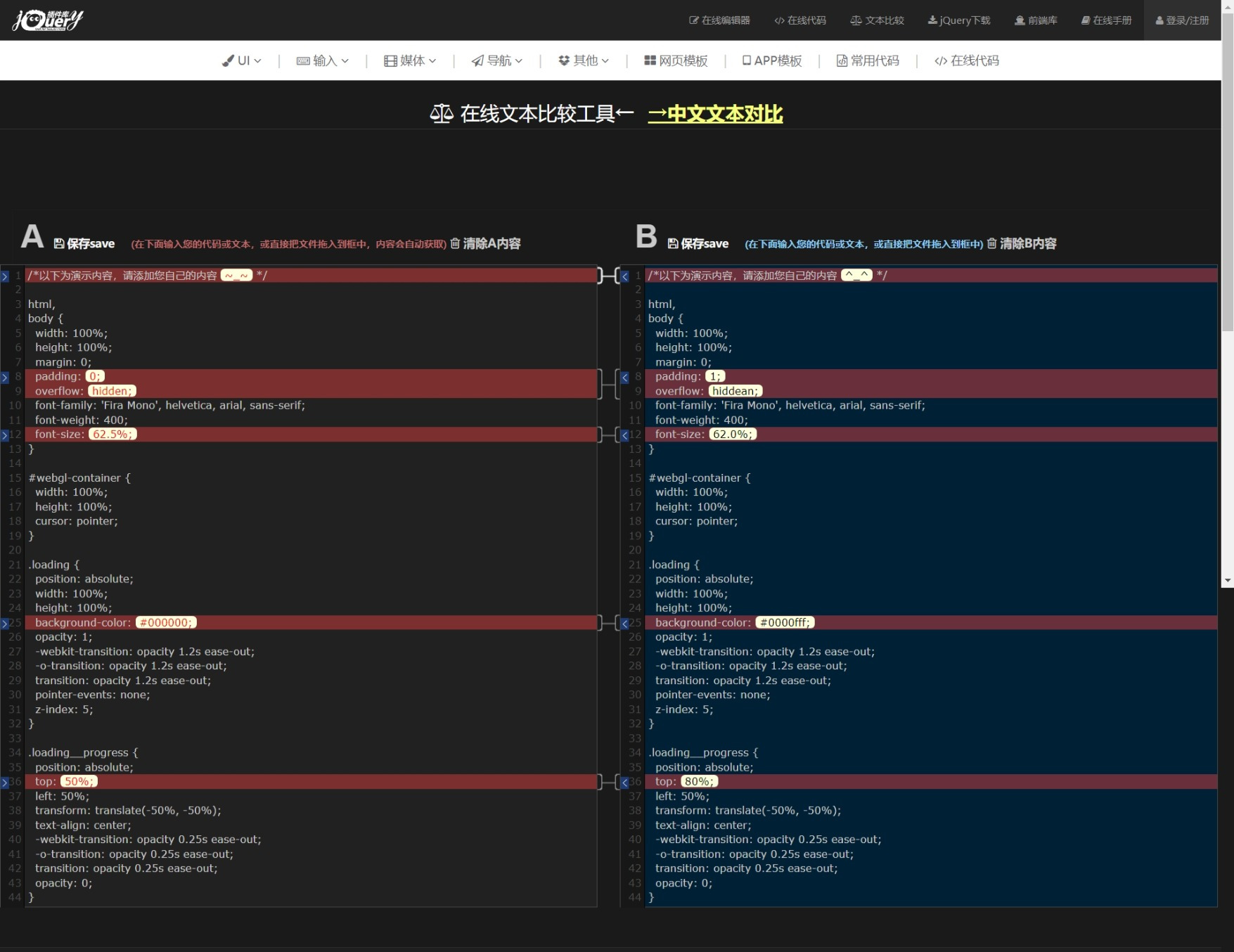The height and width of the screenshot is (952, 1234).
Task: Click 'transform: translate(-50%, -50%);' in panel B
Action: pyautogui.click(x=748, y=810)
